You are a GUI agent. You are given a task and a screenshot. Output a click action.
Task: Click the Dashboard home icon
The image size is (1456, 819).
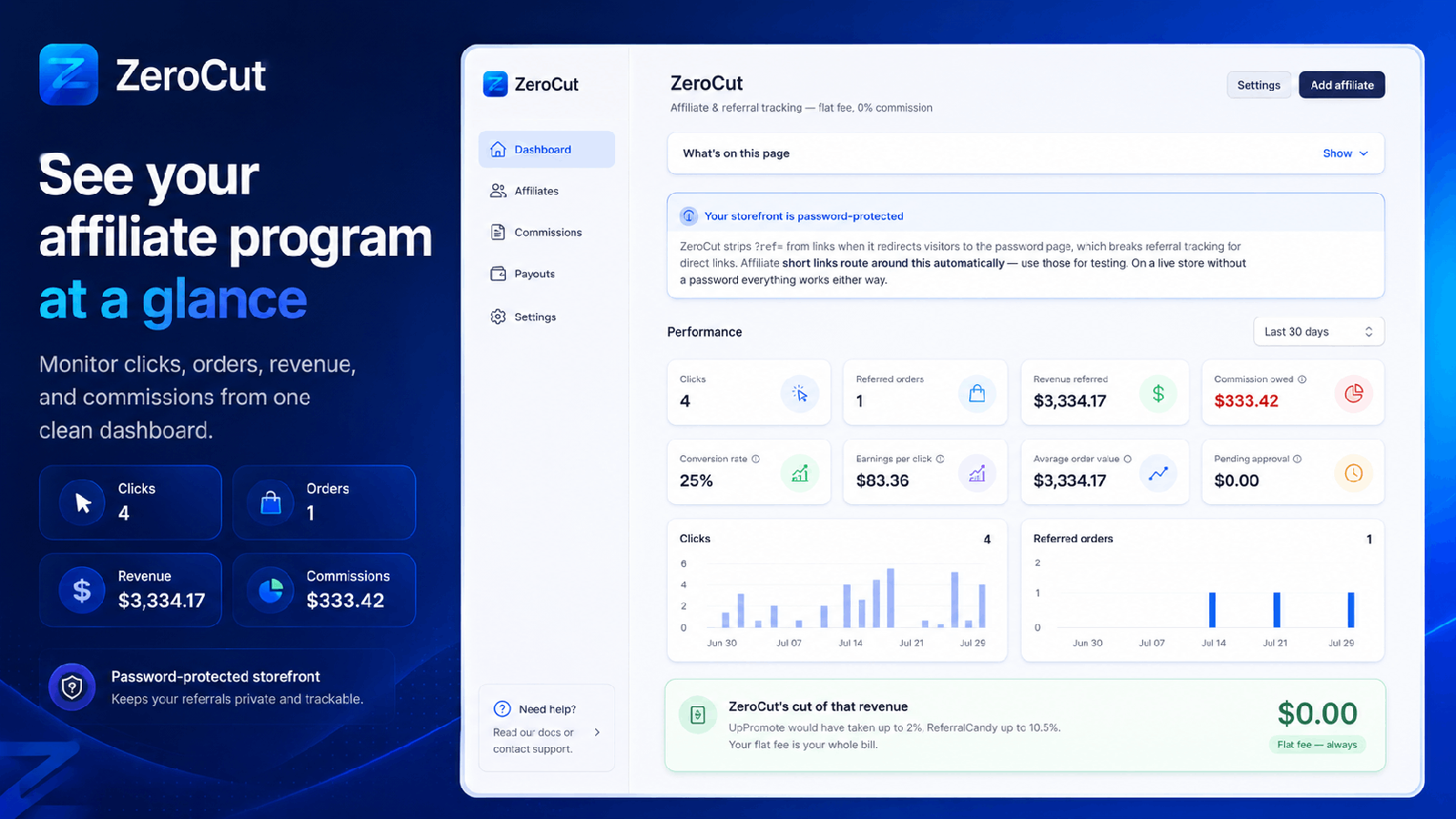(x=498, y=149)
